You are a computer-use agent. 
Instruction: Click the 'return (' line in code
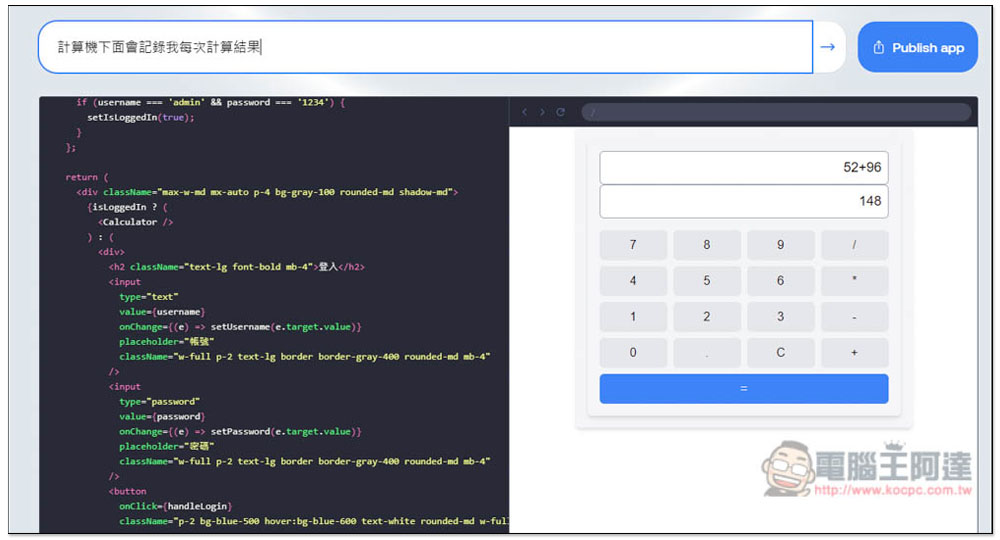pyautogui.click(x=87, y=177)
